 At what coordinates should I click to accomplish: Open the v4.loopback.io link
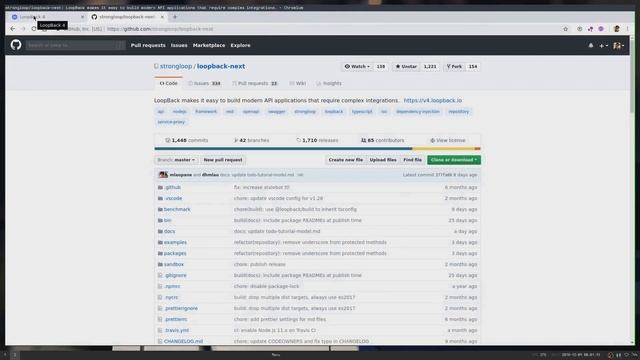coord(433,100)
